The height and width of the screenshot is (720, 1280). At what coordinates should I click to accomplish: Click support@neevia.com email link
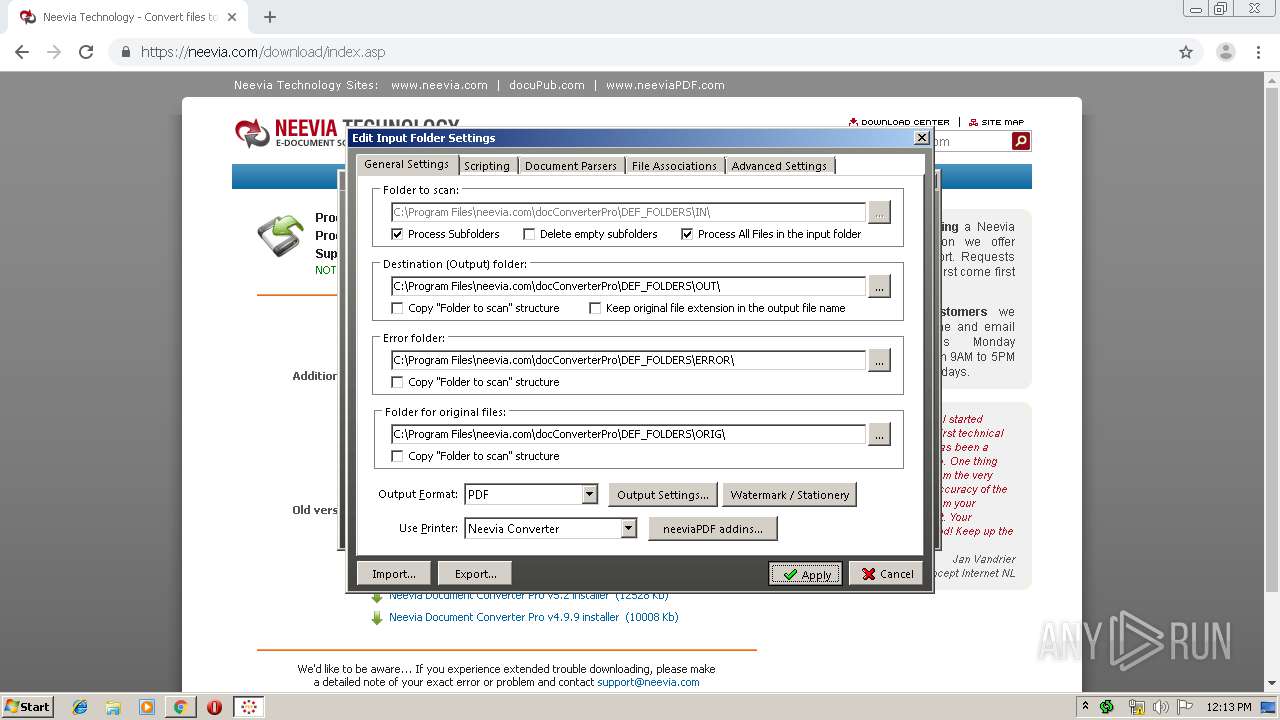tap(648, 682)
